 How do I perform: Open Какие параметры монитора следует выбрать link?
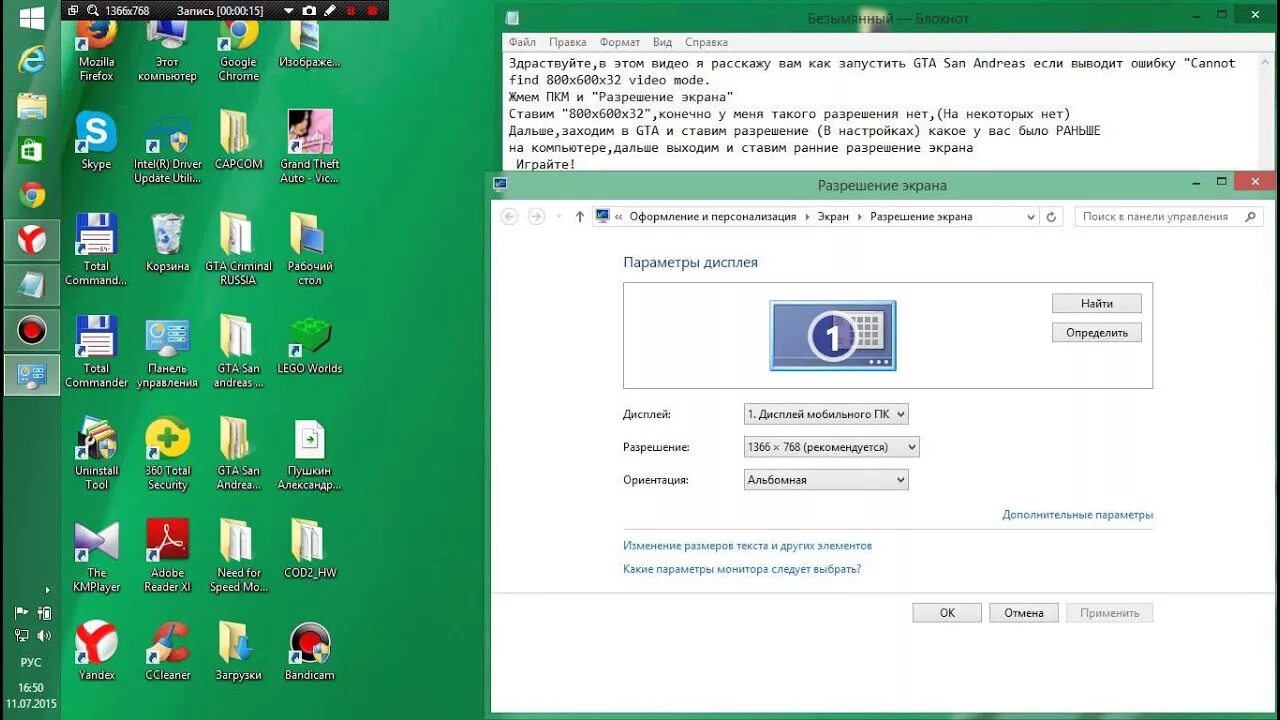coord(742,569)
